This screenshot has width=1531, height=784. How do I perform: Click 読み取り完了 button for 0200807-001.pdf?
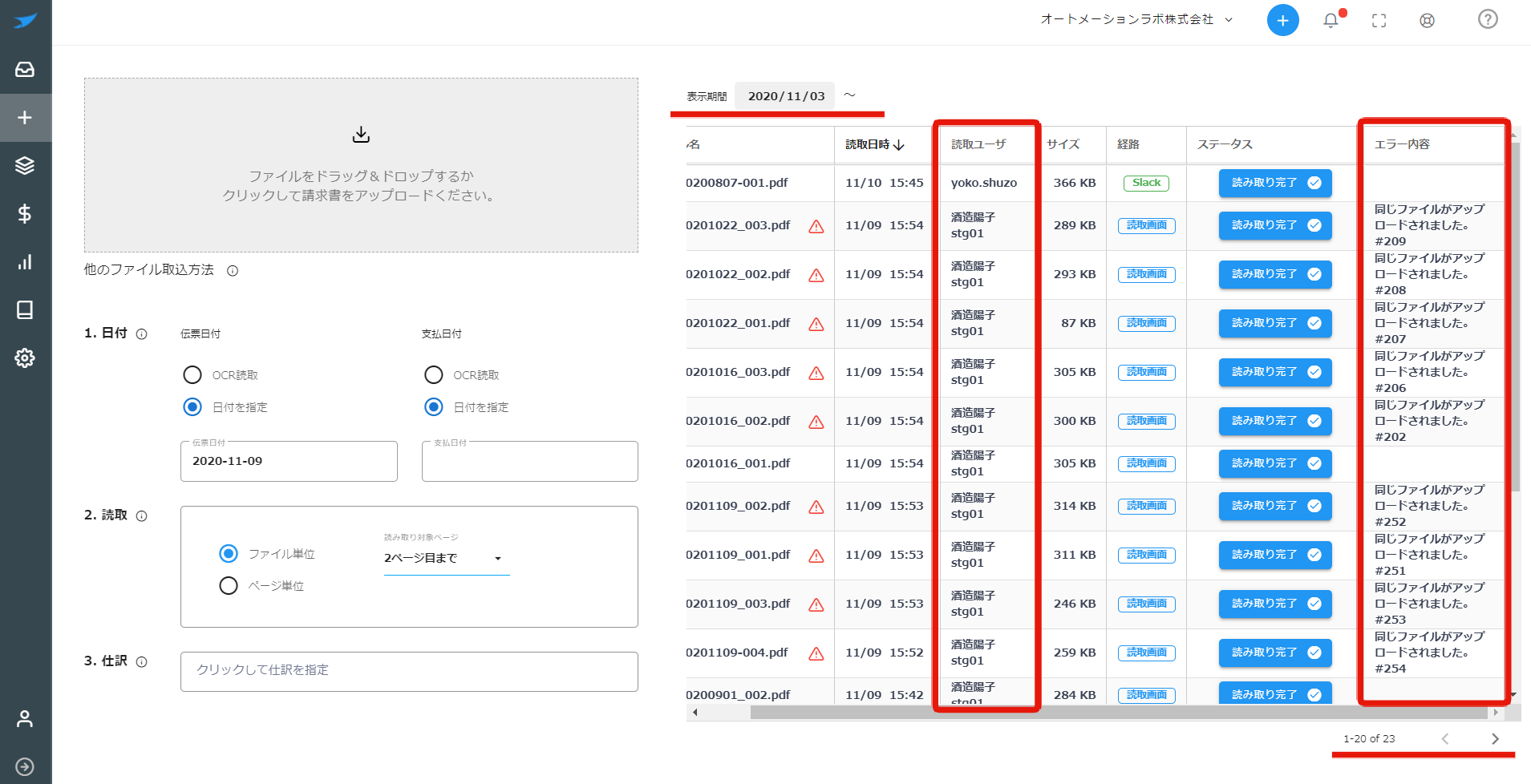(1275, 183)
